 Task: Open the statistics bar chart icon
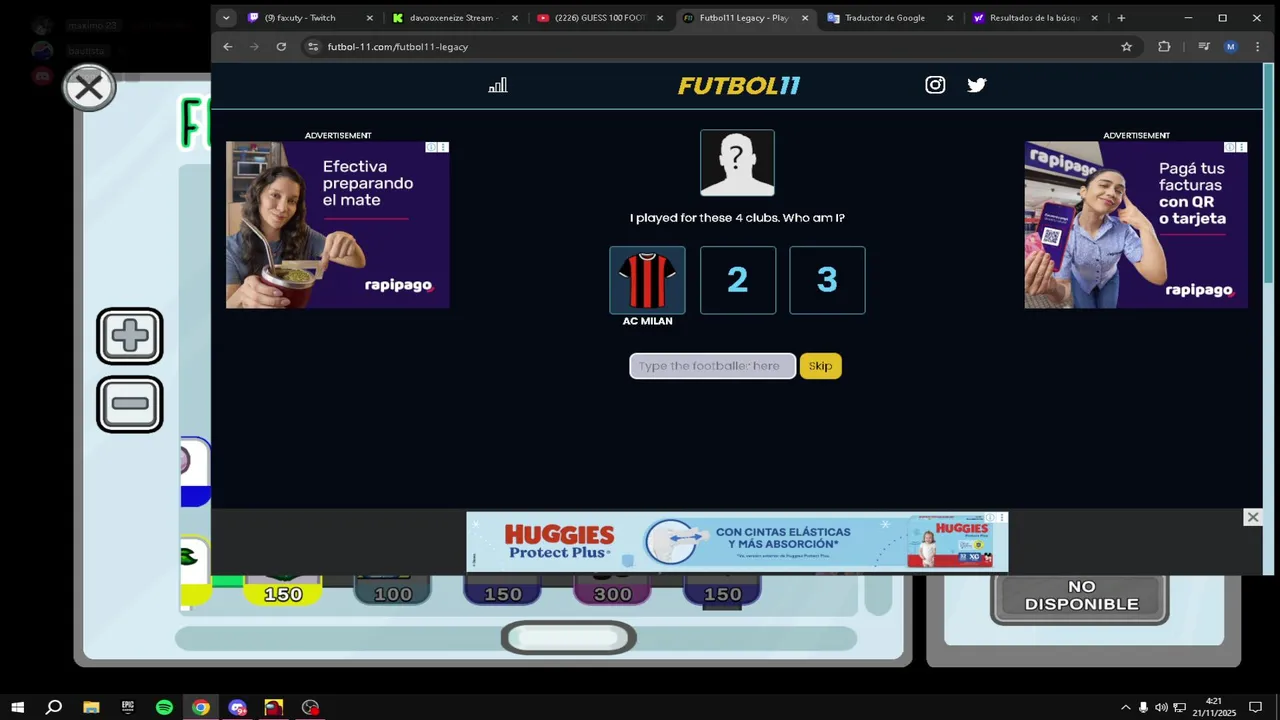click(498, 85)
